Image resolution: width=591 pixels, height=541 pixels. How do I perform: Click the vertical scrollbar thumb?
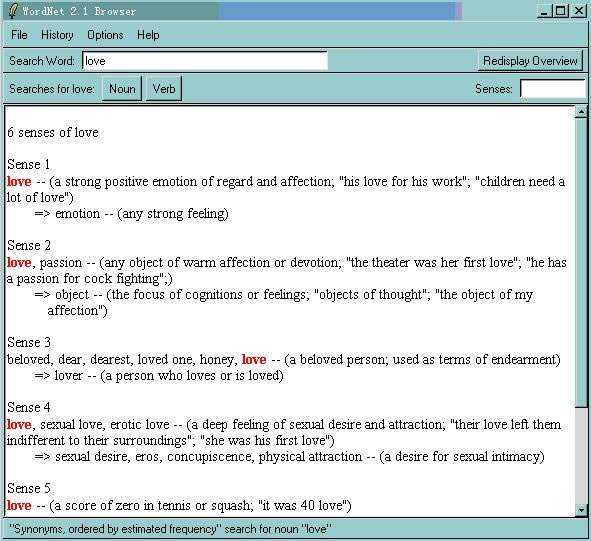click(x=581, y=262)
